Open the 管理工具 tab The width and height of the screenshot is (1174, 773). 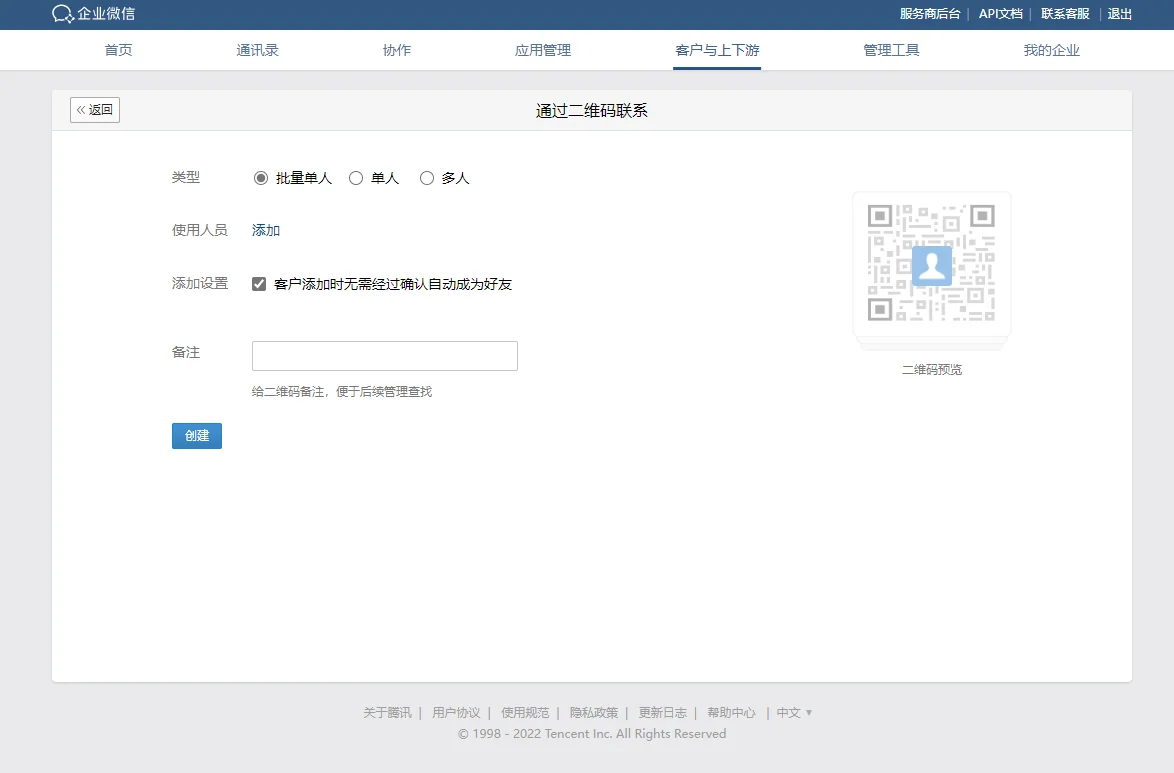coord(891,50)
